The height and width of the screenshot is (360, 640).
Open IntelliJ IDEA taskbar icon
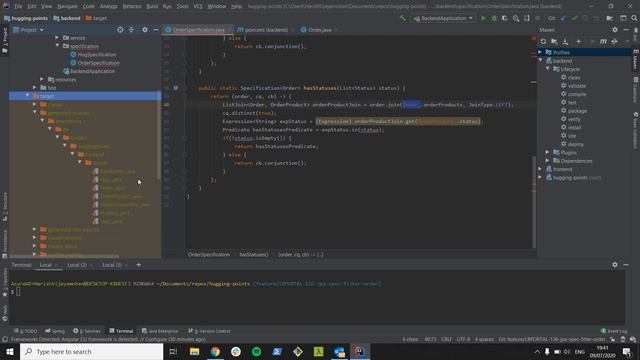click(x=360, y=351)
